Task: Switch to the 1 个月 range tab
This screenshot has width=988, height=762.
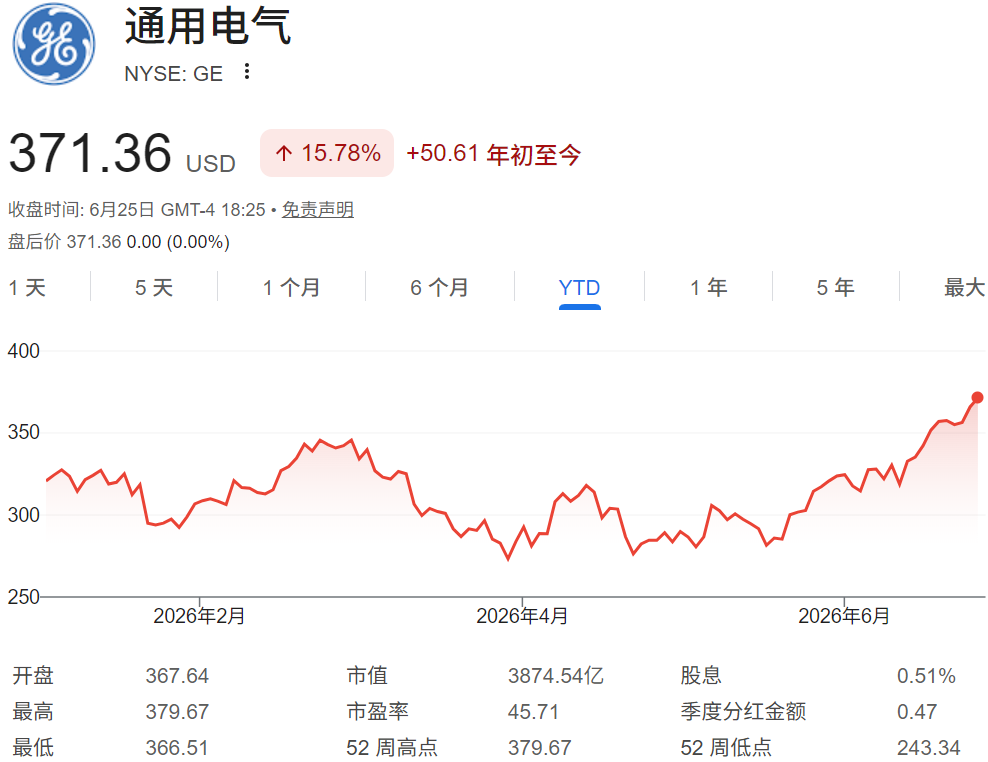Action: [x=291, y=288]
